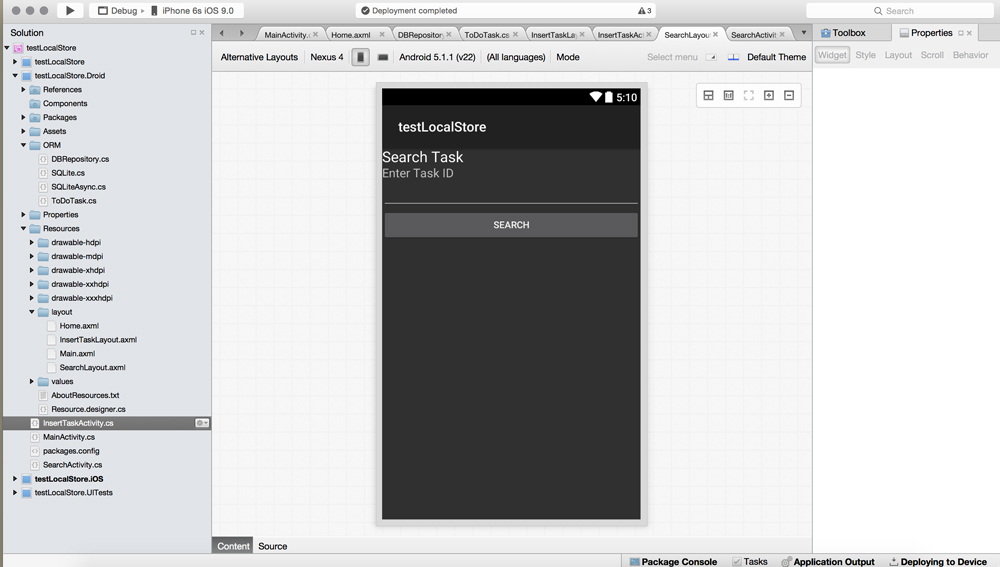Image resolution: width=1000 pixels, height=567 pixels.
Task: Expand the drawable-hdpi folder
Action: 32,243
